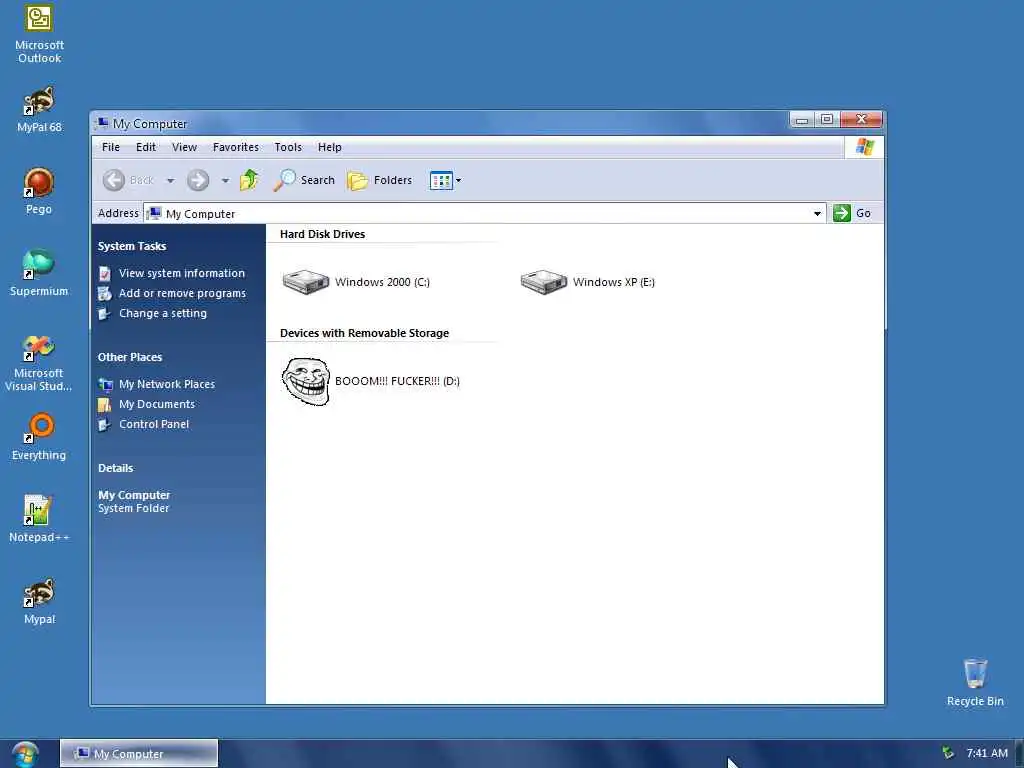Open Control Panel link

pyautogui.click(x=144, y=424)
